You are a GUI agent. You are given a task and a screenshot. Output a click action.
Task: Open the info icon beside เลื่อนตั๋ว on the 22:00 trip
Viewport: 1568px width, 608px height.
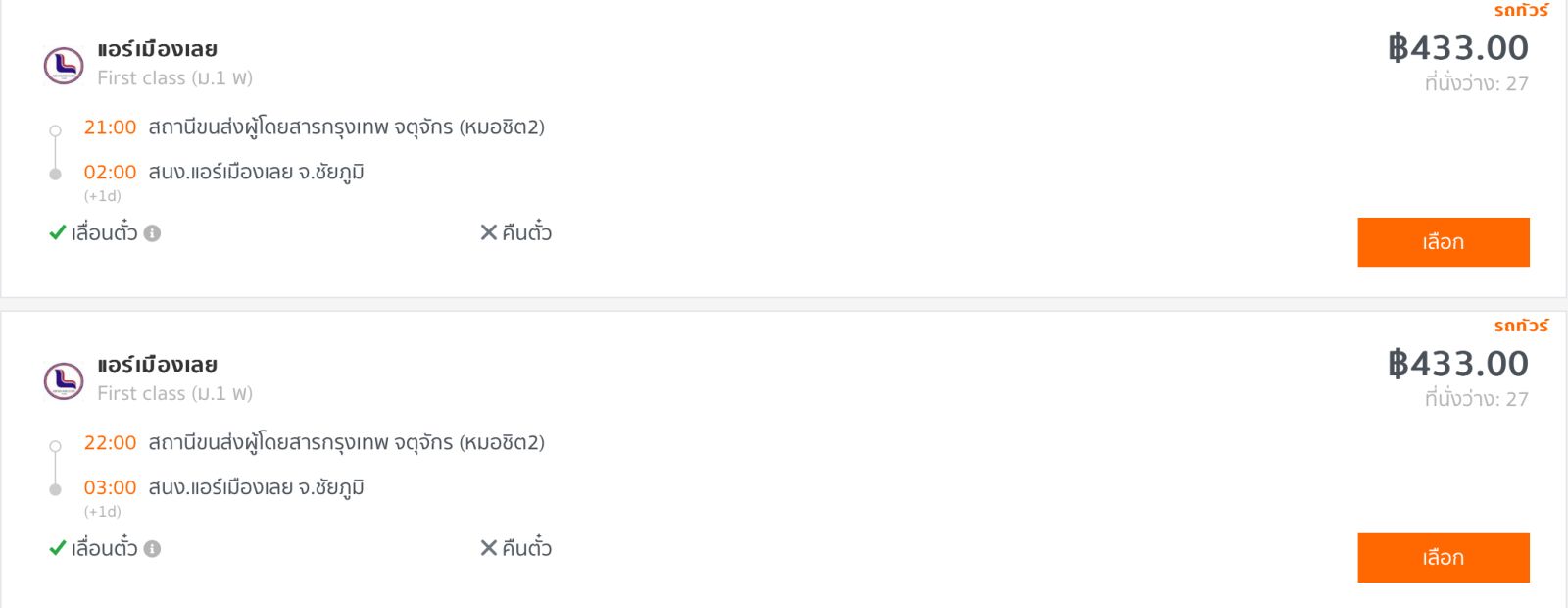click(x=152, y=549)
